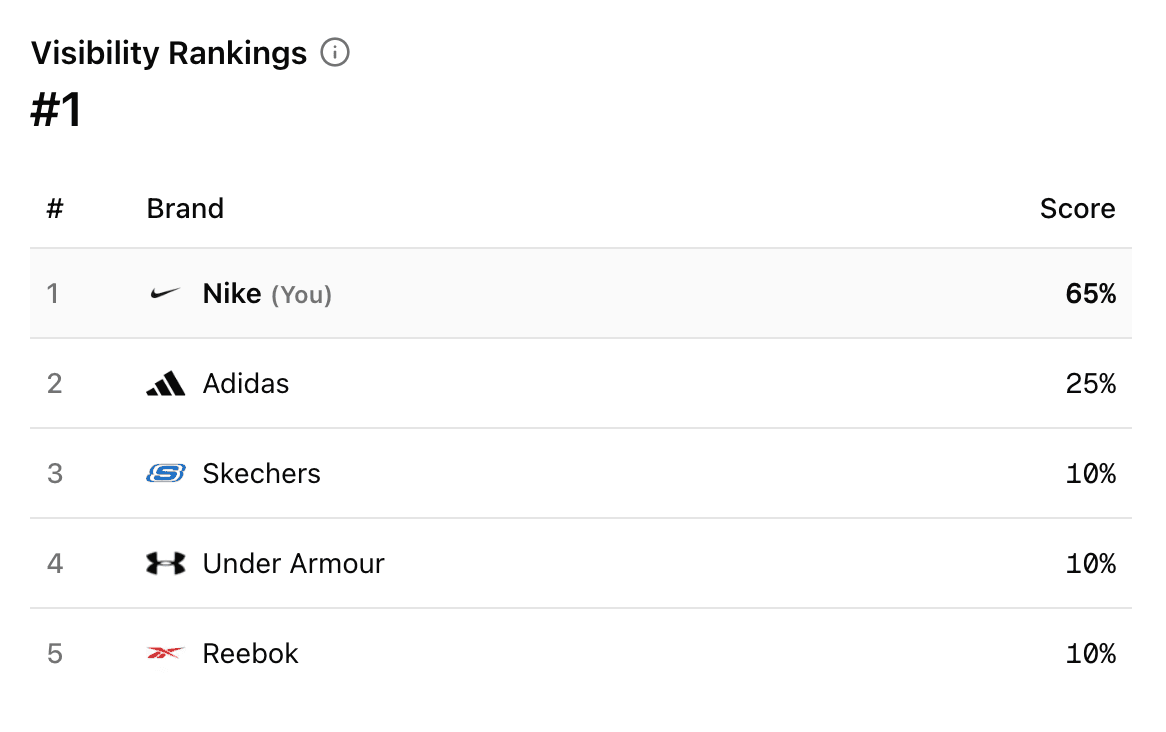1166x732 pixels.
Task: Click the Adidas three-stripe logo
Action: [165, 384]
